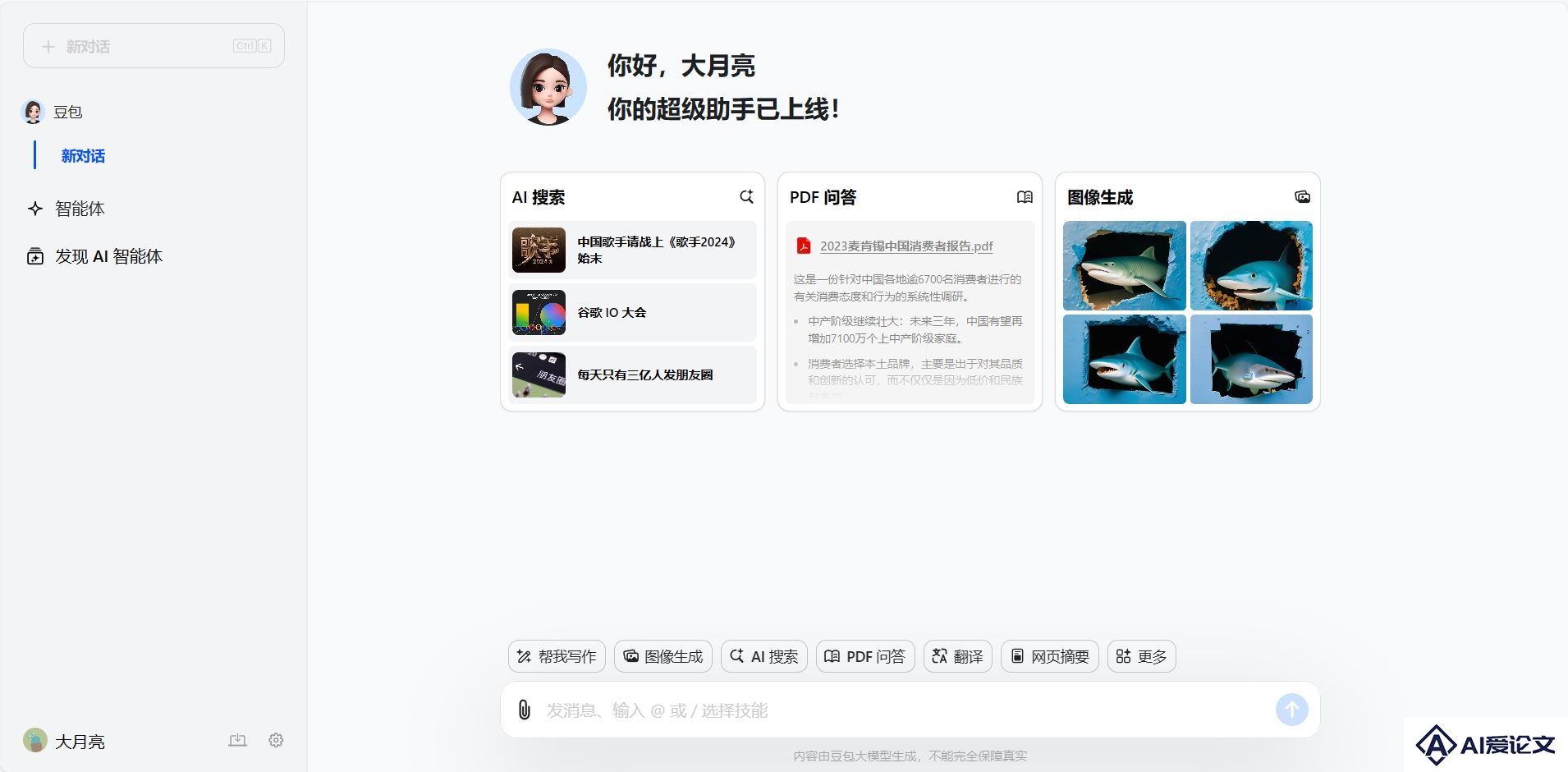Start a 新对话 from the top button
The width and height of the screenshot is (1568, 772).
click(154, 46)
